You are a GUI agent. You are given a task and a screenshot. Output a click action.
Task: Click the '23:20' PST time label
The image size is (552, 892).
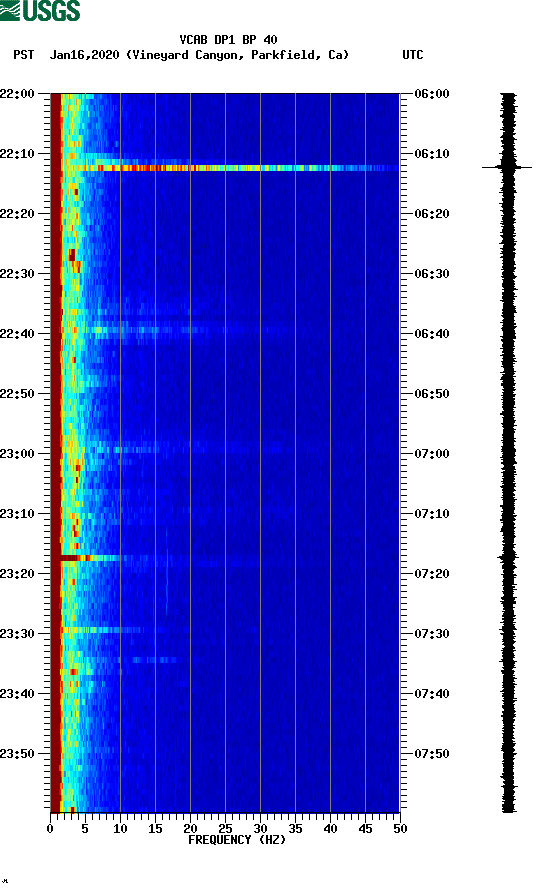point(17,574)
